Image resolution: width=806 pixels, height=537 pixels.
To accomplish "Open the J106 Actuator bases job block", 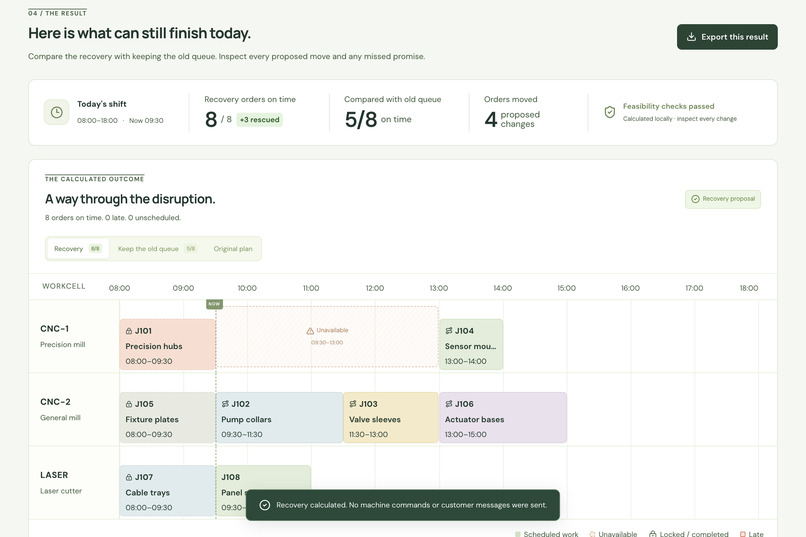I will (503, 418).
